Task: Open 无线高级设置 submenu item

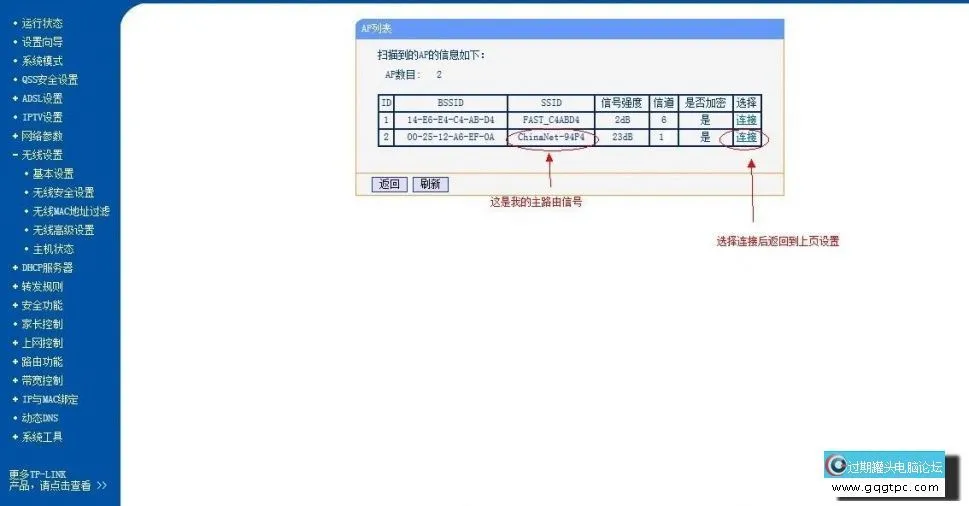Action: pos(62,230)
